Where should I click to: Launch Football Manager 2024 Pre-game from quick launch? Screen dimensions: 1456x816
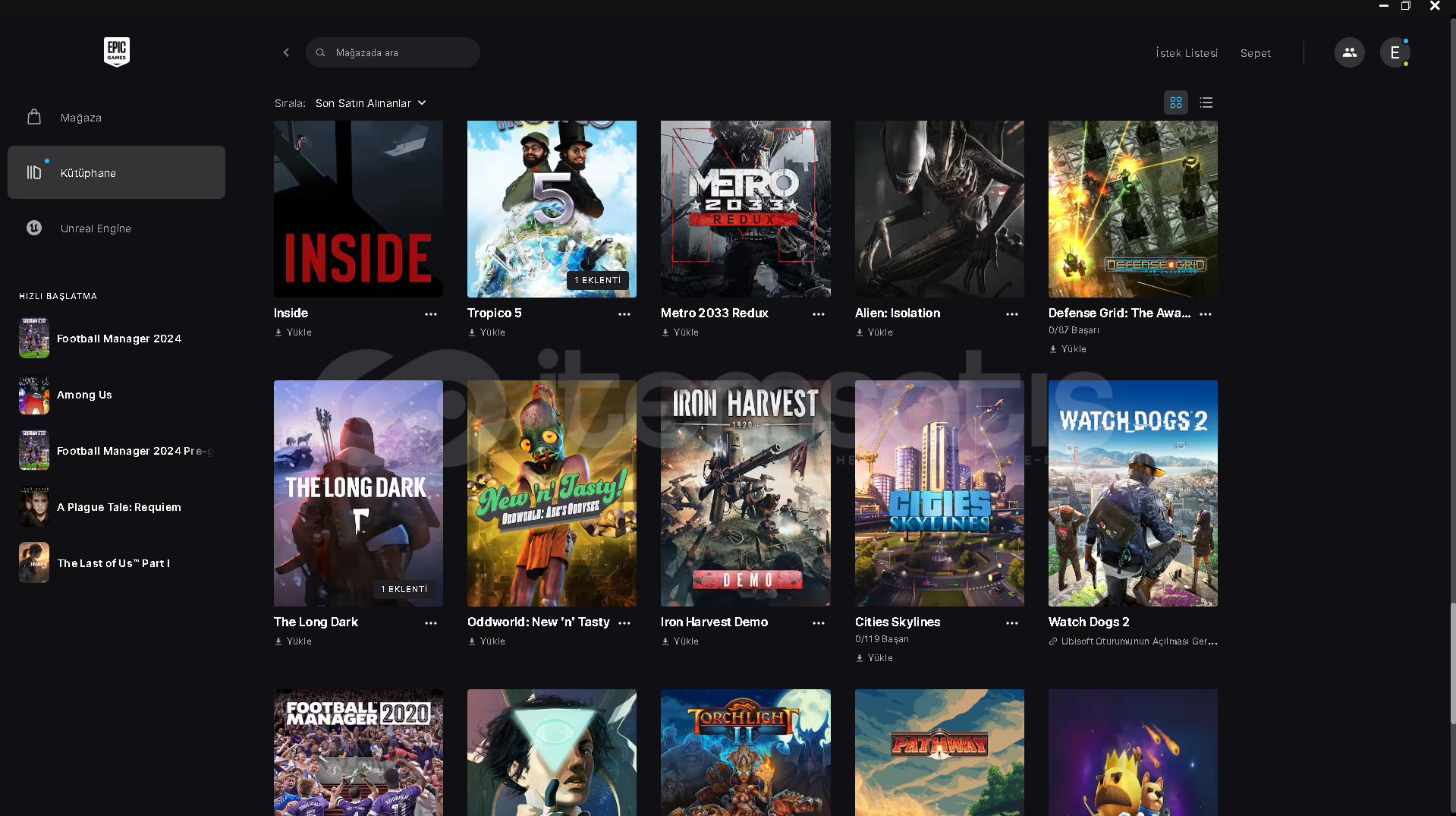[116, 451]
